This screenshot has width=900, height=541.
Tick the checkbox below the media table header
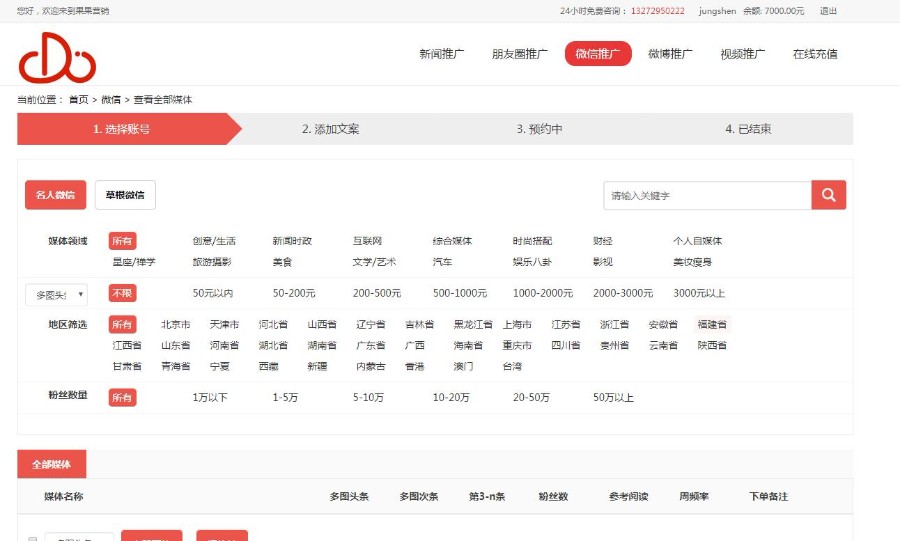pos(32,539)
